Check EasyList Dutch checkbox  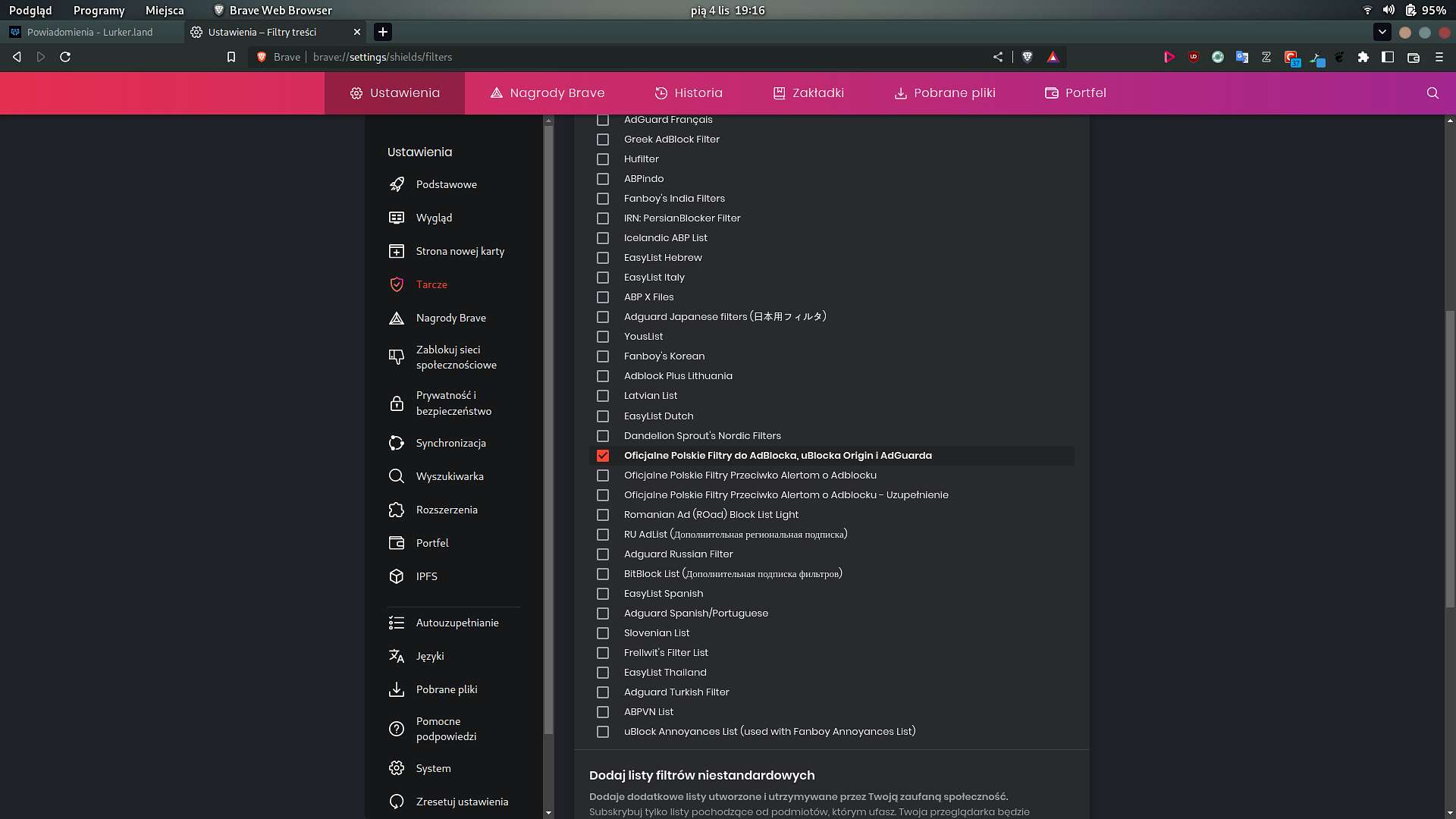(x=603, y=416)
